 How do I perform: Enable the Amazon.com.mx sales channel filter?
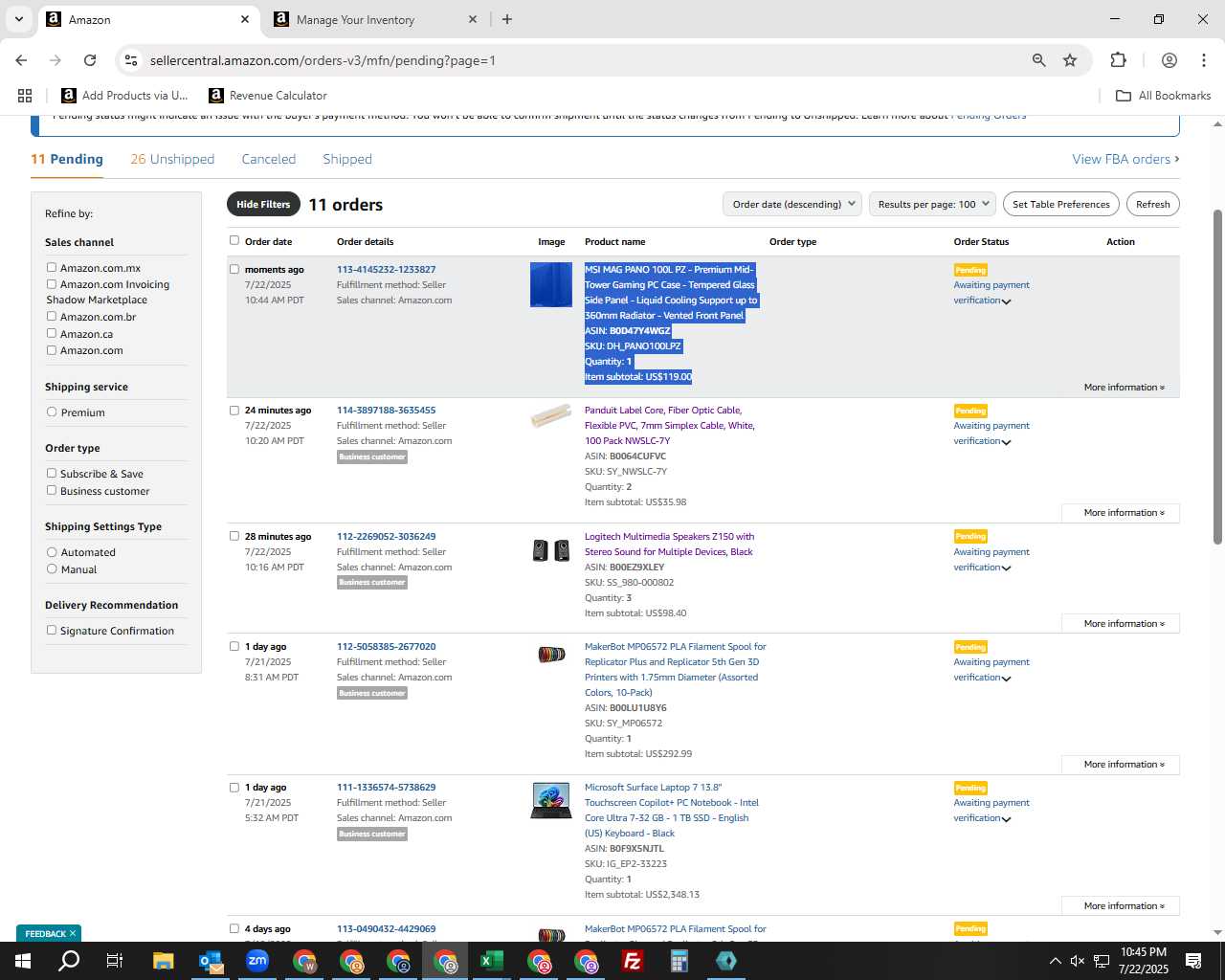tap(52, 267)
